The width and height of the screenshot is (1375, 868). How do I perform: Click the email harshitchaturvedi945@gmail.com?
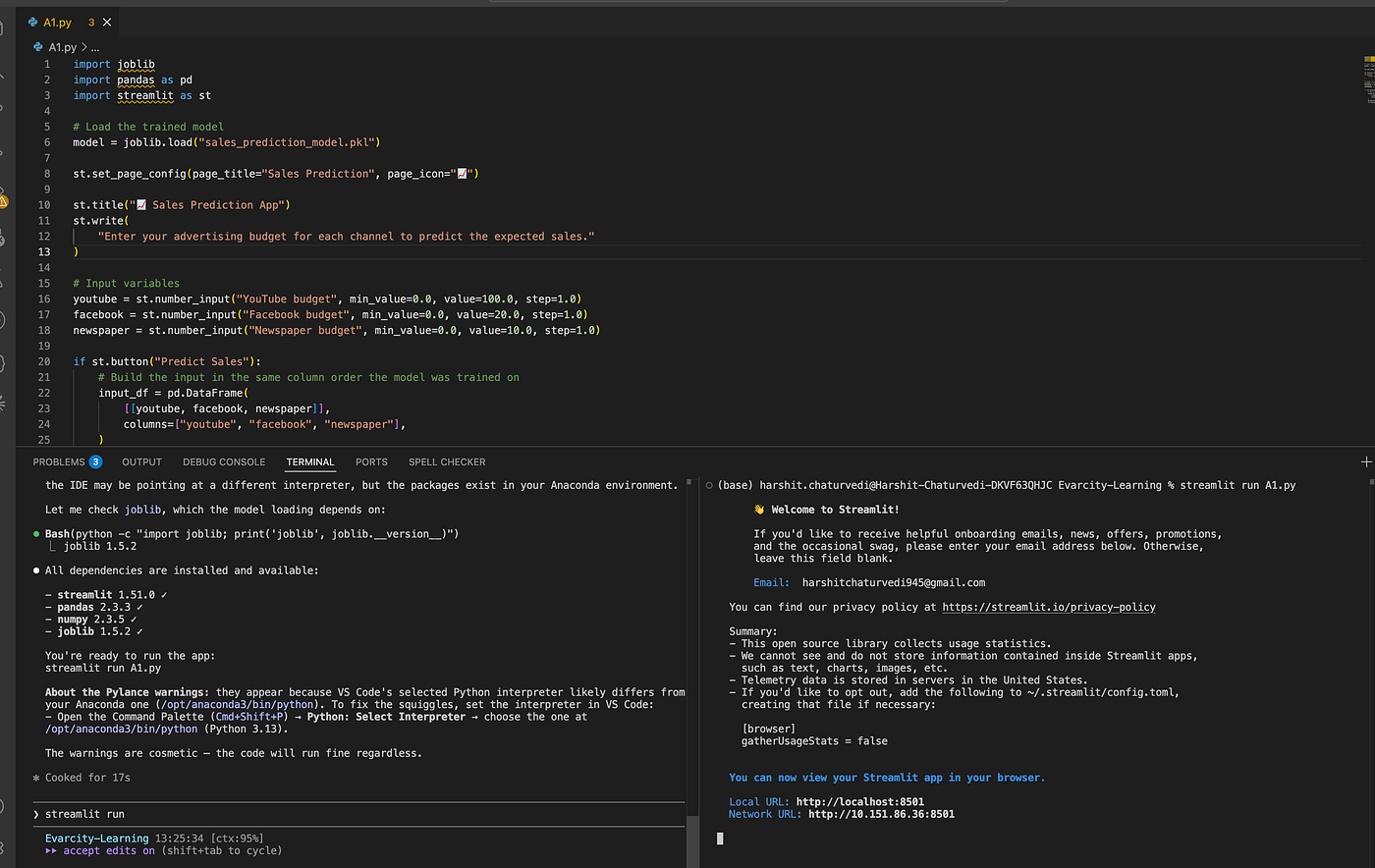[x=894, y=582]
